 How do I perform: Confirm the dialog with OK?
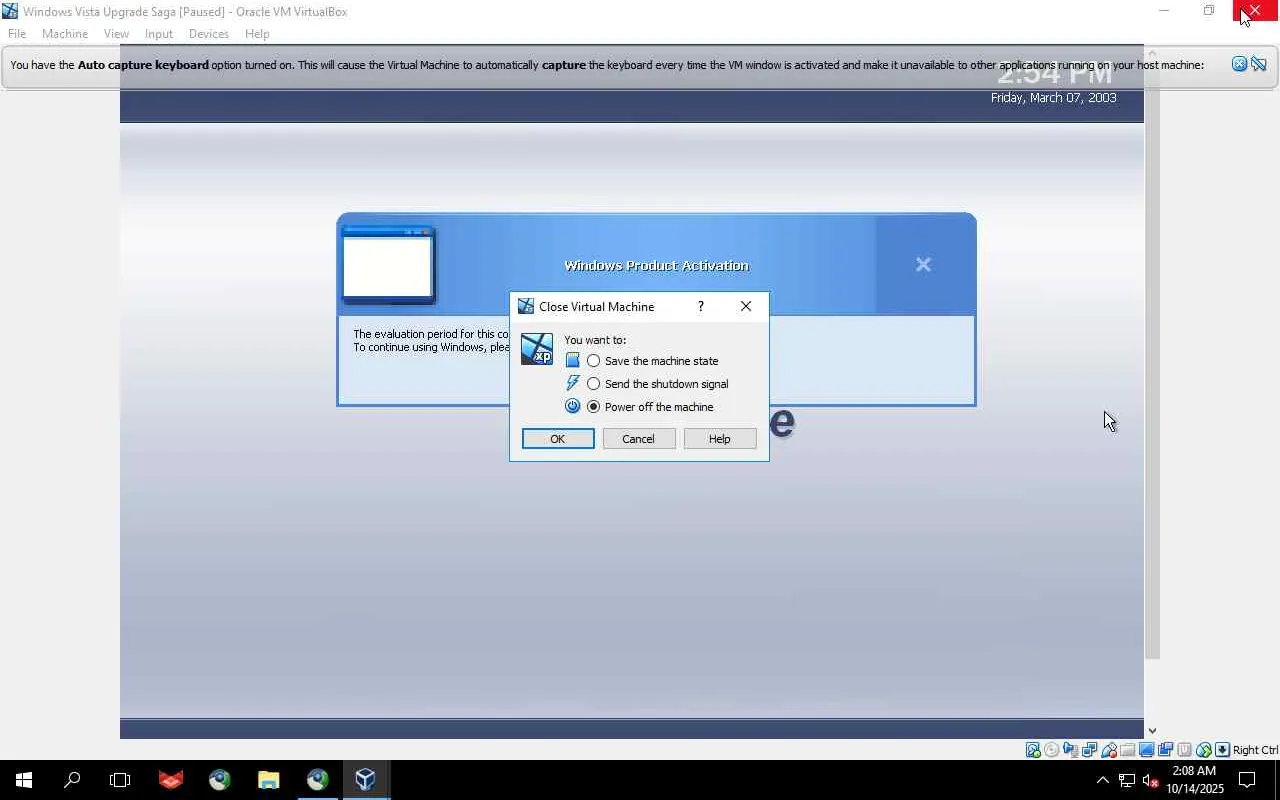pyautogui.click(x=558, y=439)
